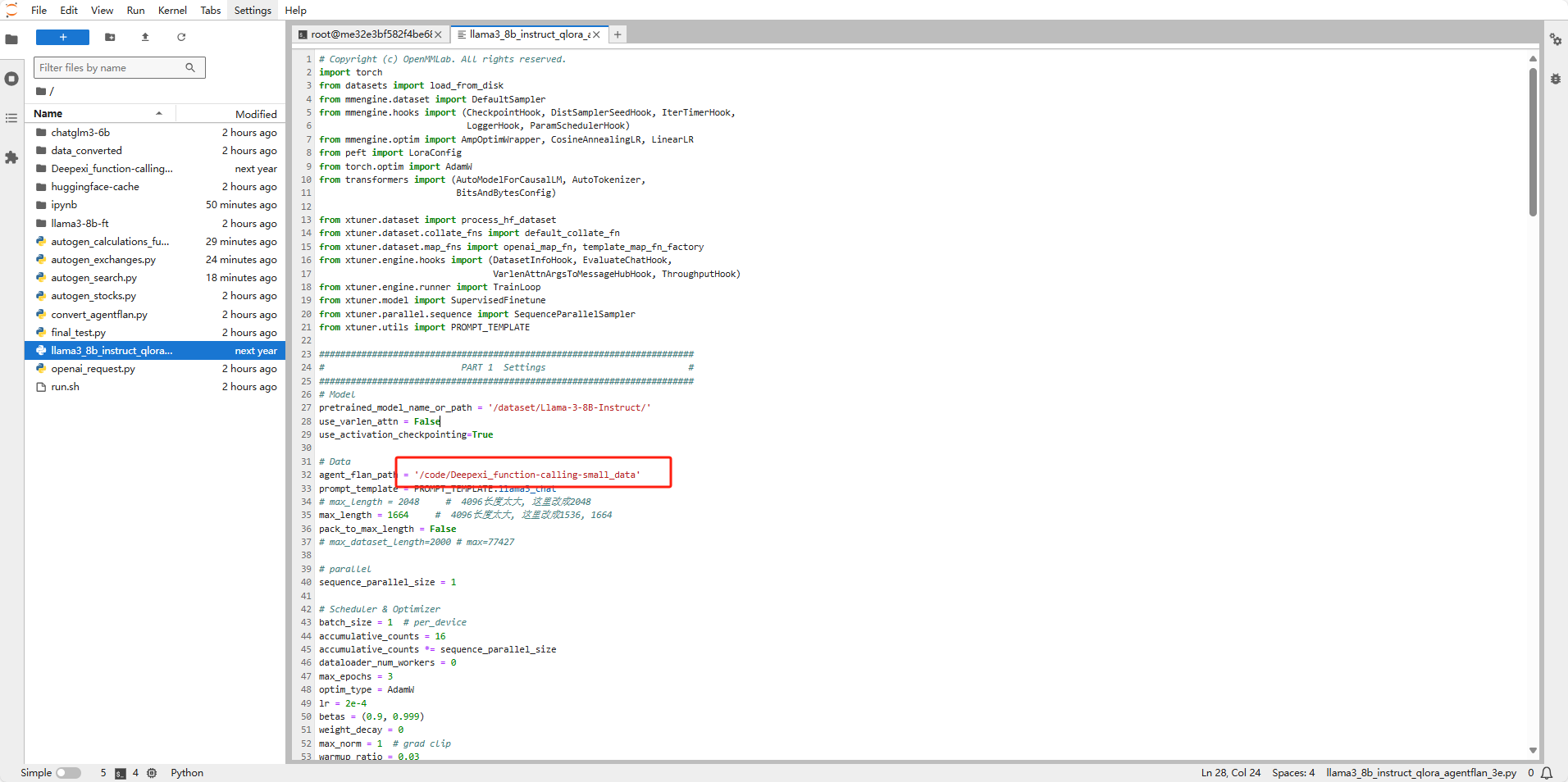Open the Tabs menu
This screenshot has width=1568, height=782.
point(211,10)
